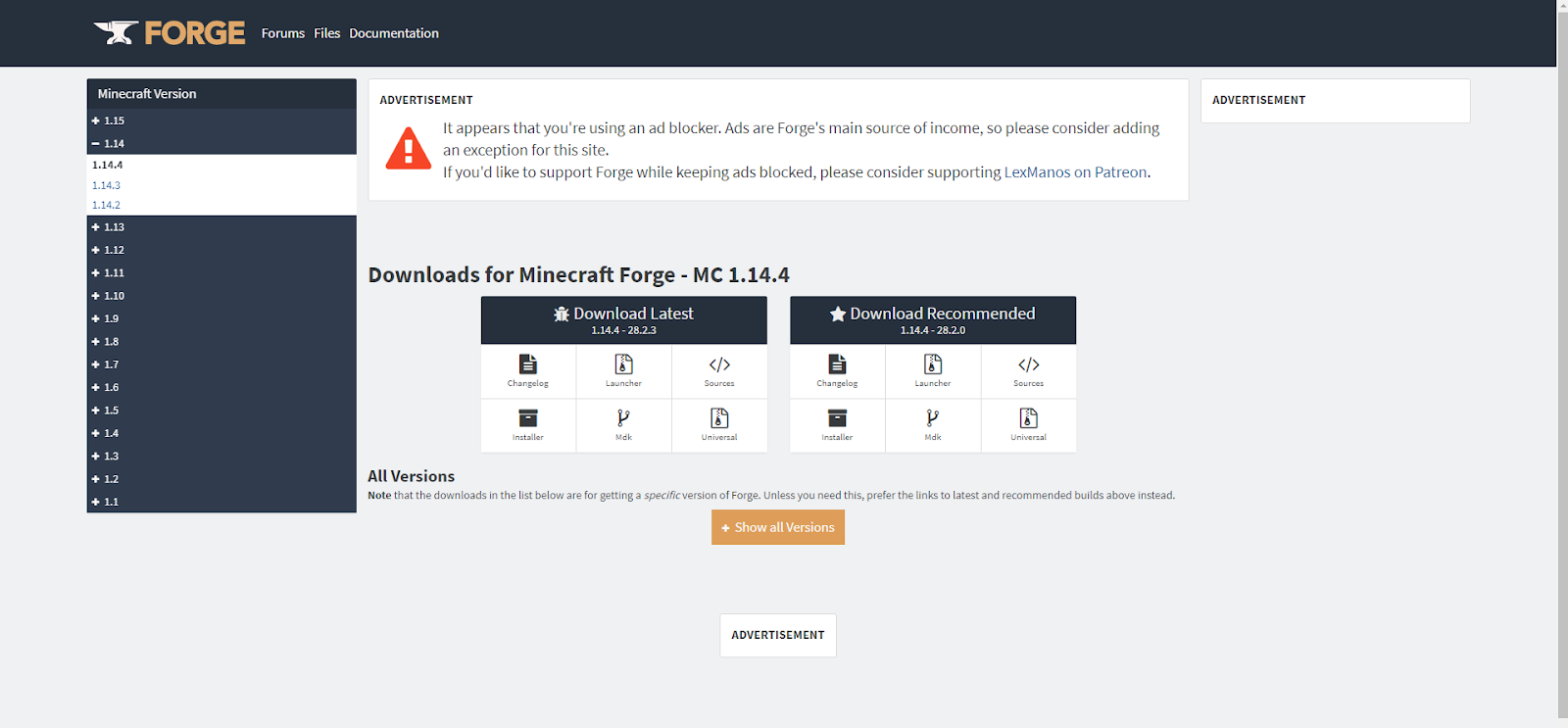Click the 'All Versions' heading

point(411,476)
